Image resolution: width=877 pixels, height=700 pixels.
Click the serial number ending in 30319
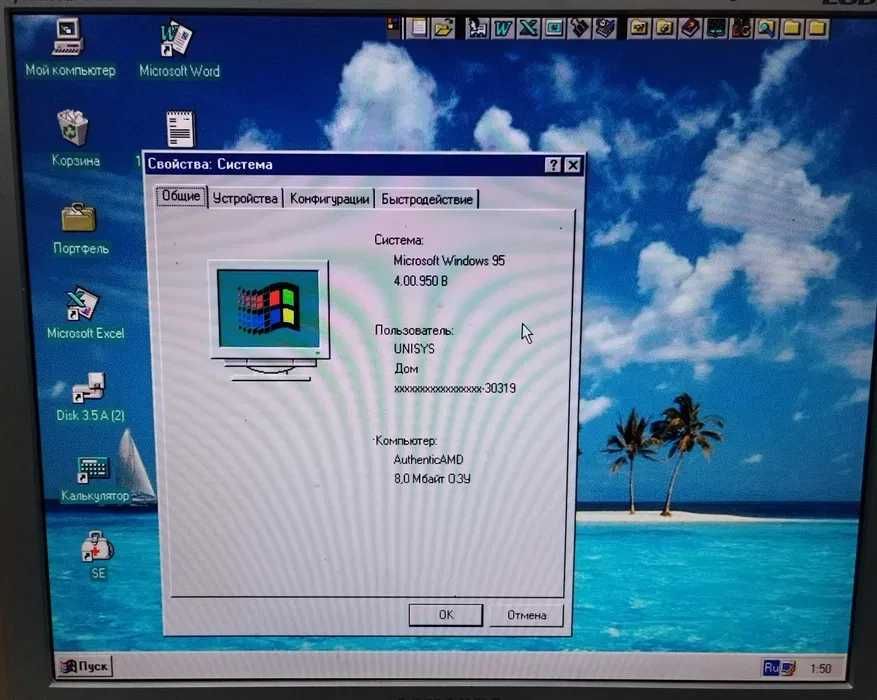pyautogui.click(x=455, y=388)
